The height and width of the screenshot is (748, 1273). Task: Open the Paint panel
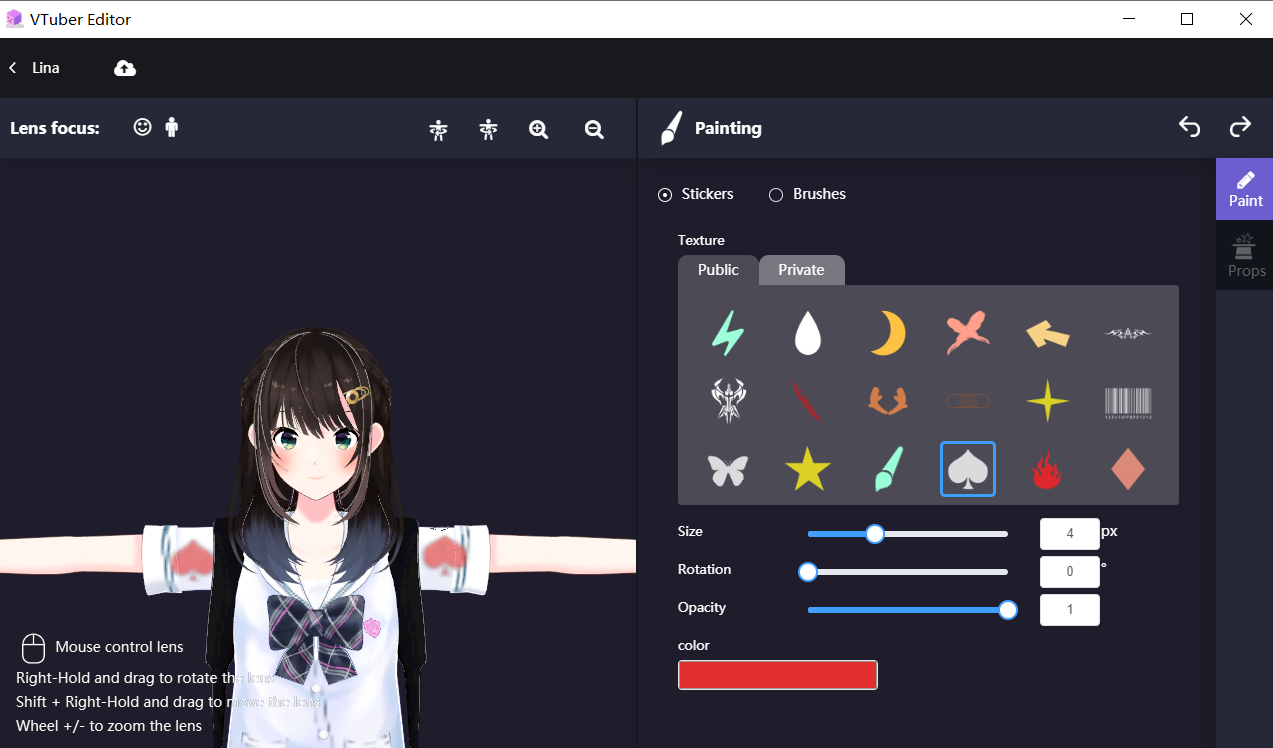click(1245, 188)
